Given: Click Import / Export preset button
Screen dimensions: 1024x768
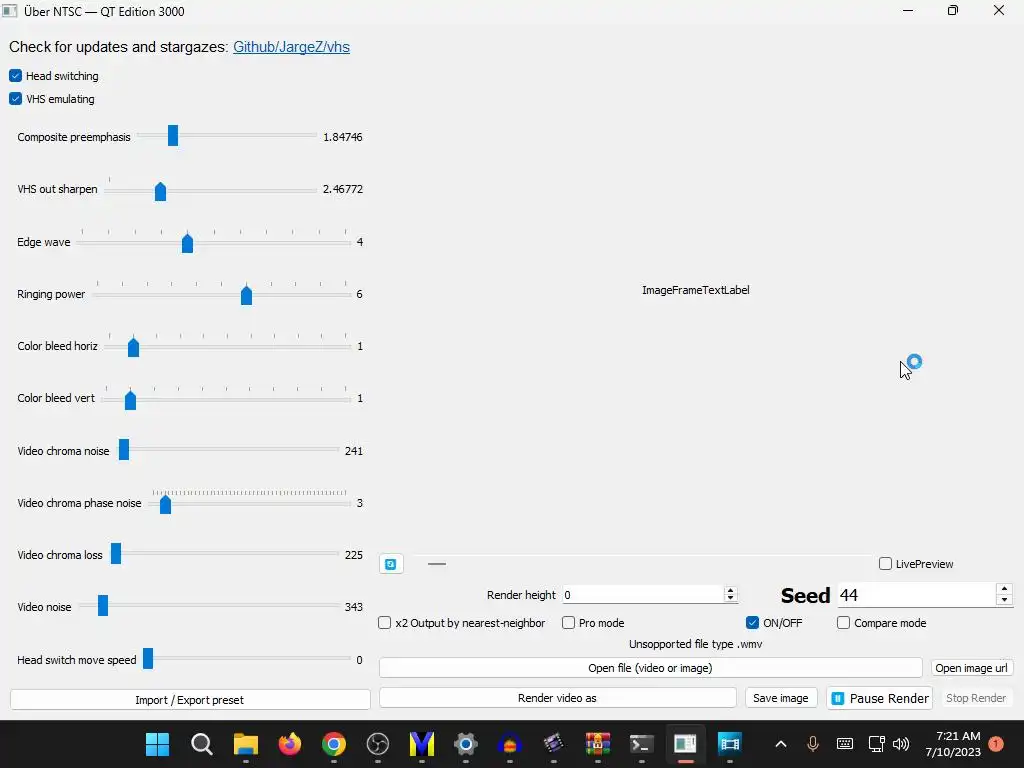Looking at the screenshot, I should click(x=190, y=700).
